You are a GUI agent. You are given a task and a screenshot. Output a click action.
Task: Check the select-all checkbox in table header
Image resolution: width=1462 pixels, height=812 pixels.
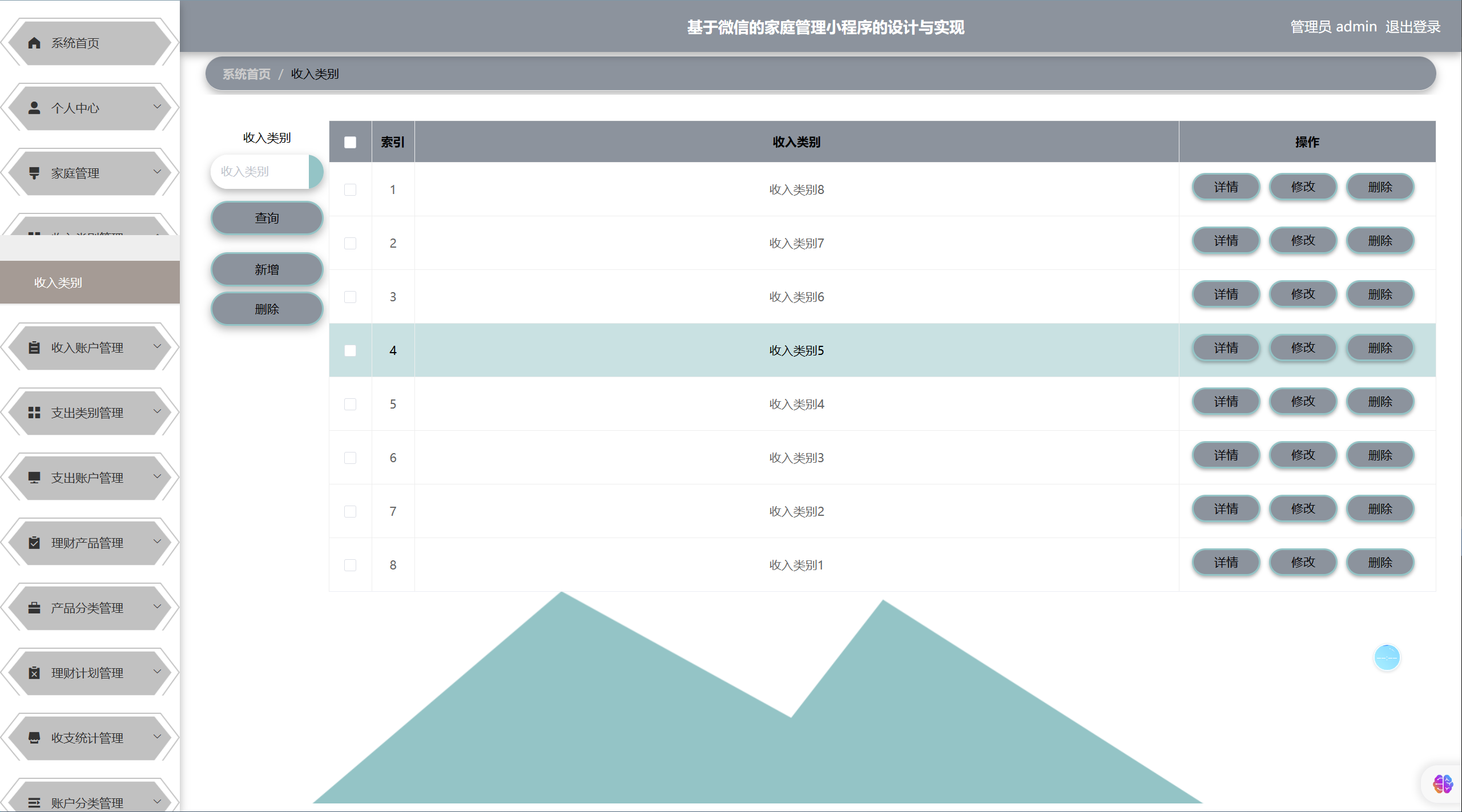[x=350, y=142]
